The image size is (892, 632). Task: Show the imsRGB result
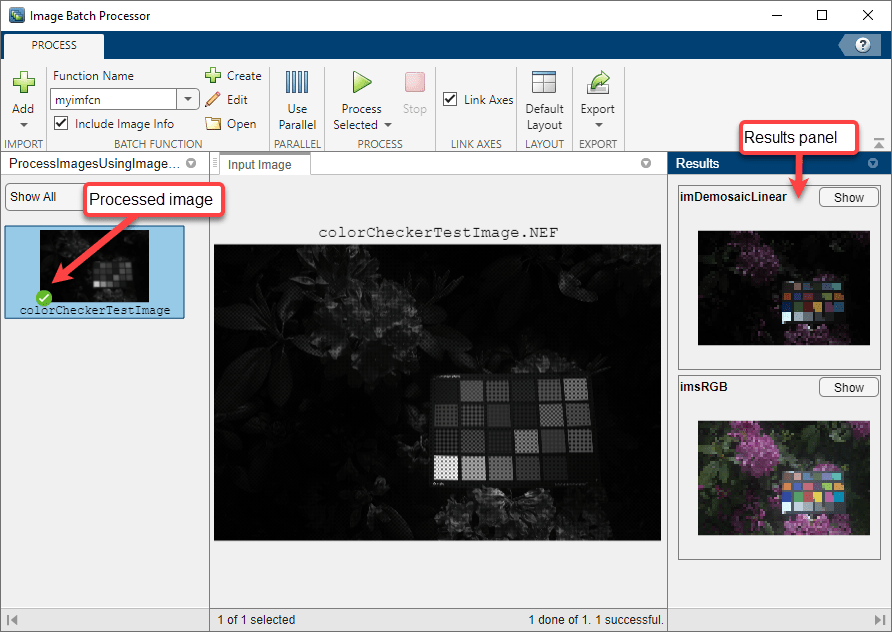[848, 387]
